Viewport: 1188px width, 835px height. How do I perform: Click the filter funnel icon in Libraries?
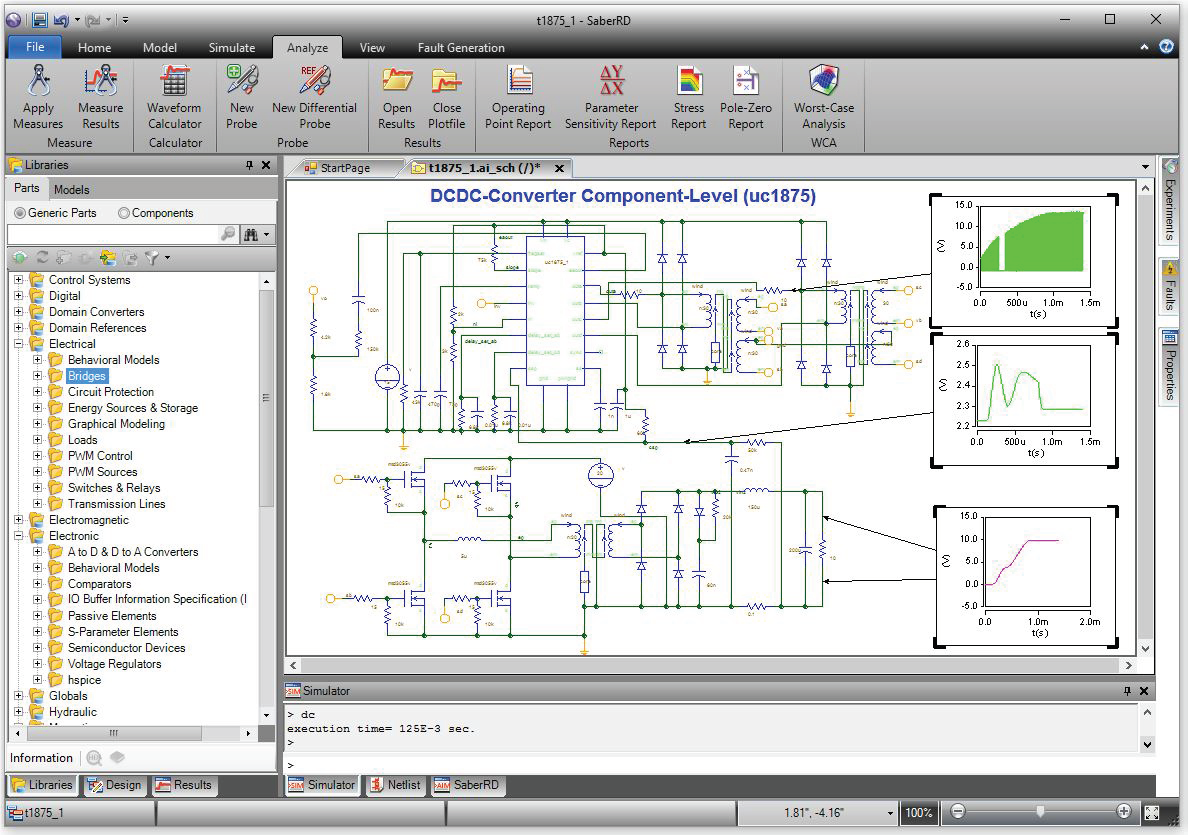[x=152, y=258]
